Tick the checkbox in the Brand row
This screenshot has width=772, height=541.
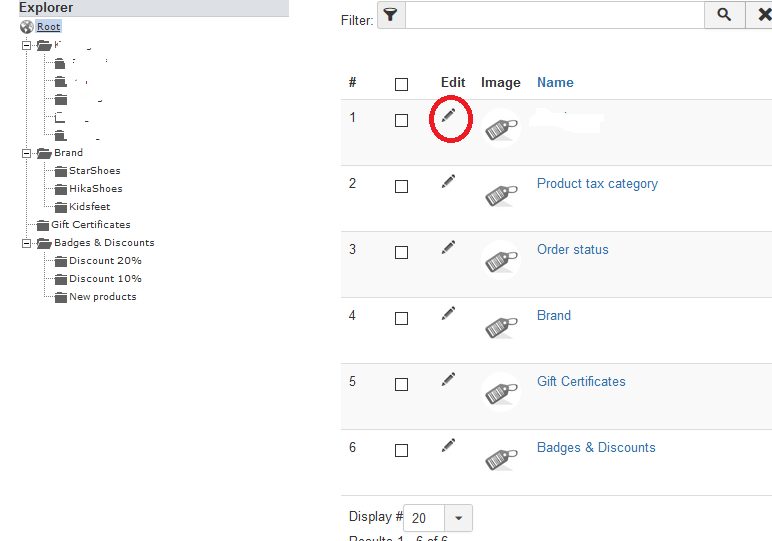tap(401, 319)
